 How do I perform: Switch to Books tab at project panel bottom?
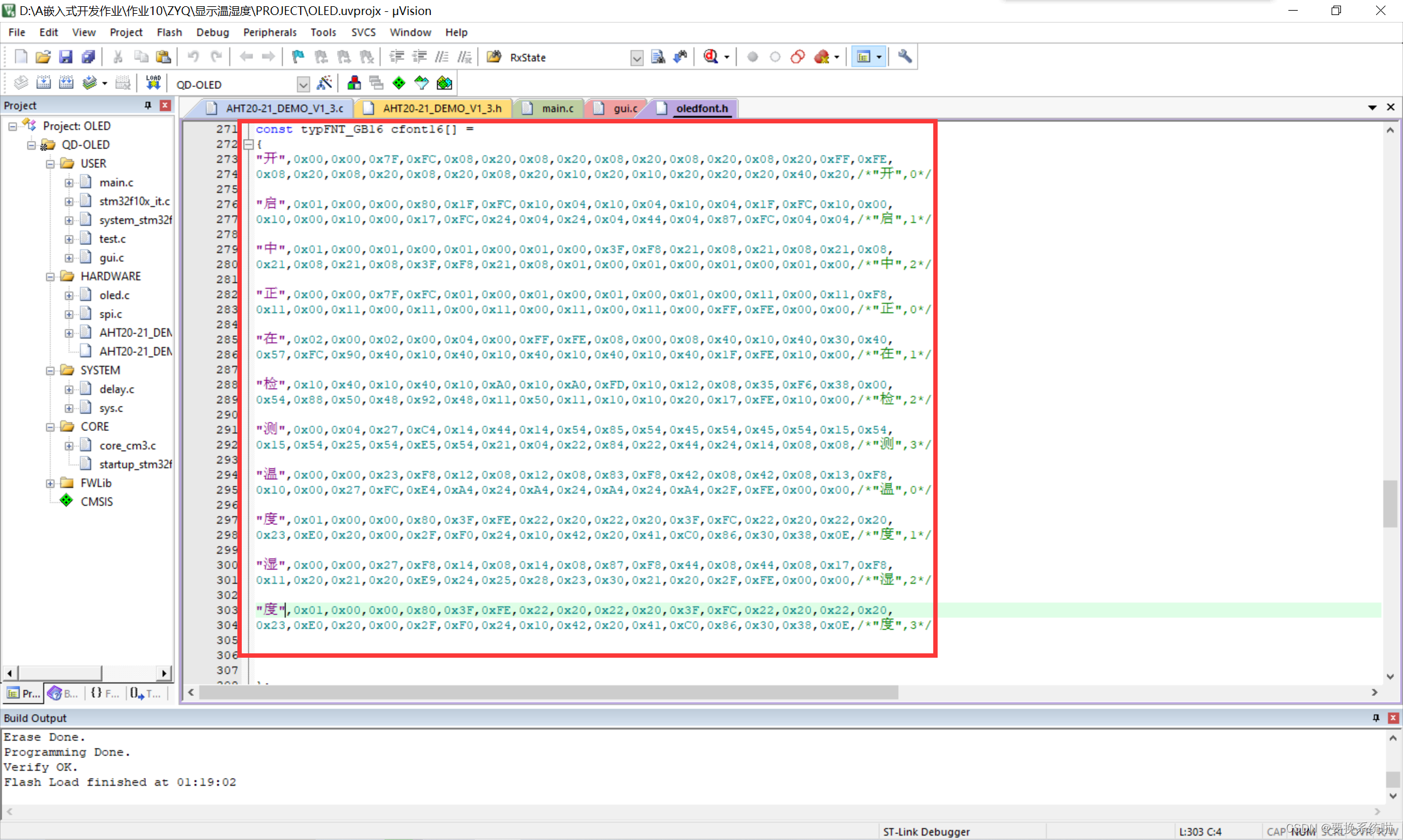pos(63,693)
